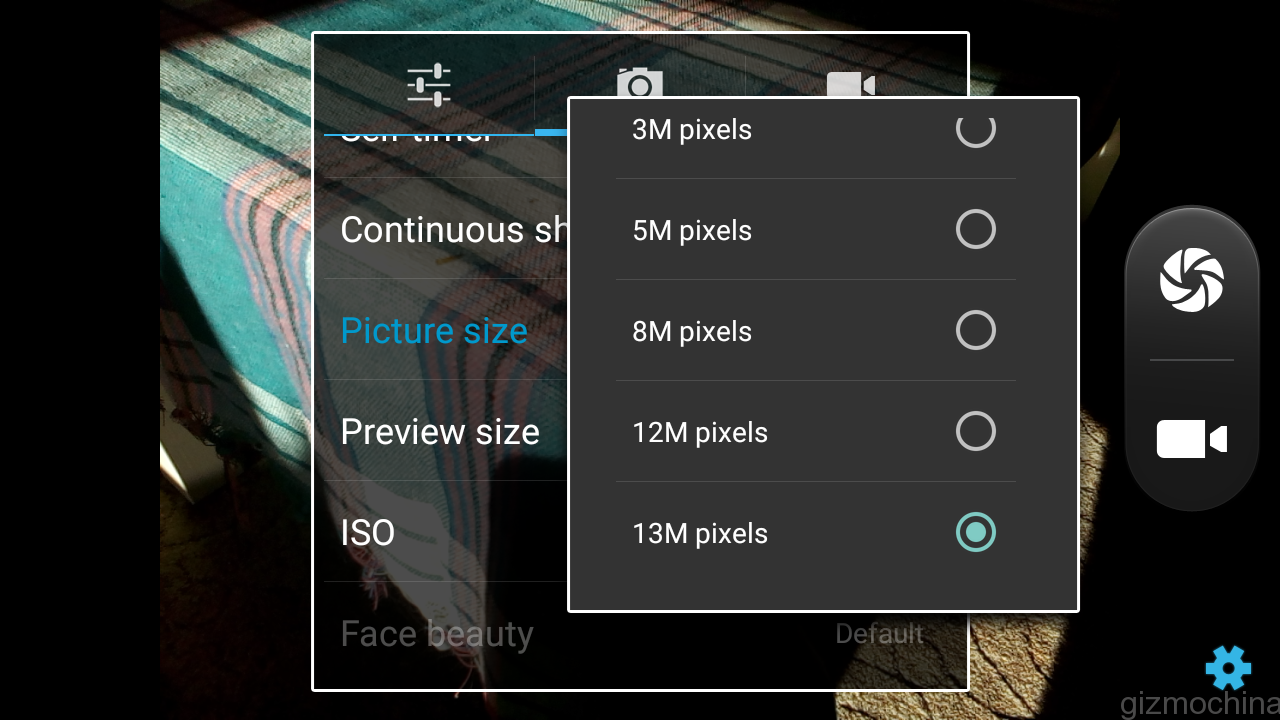Select the 5M pixels radio button
This screenshot has width=1280, height=720.
coord(975,230)
